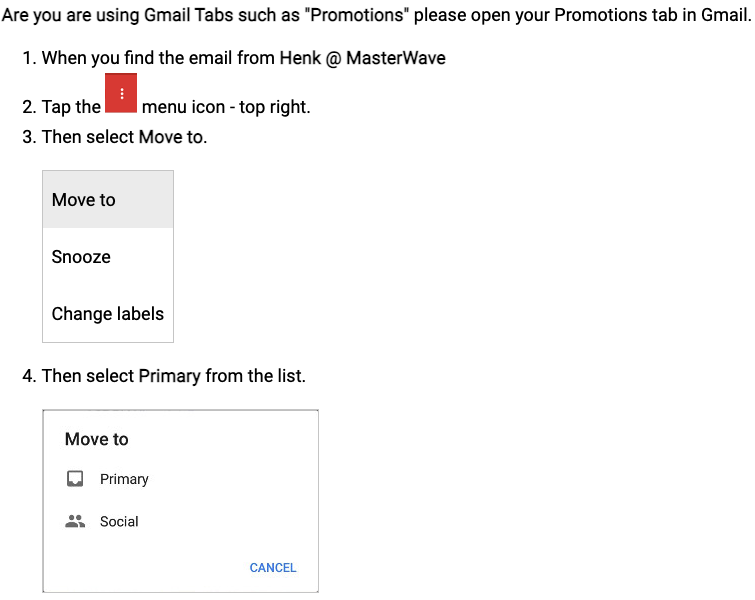
Task: Pick Primary from the Move to list
Action: (x=124, y=479)
